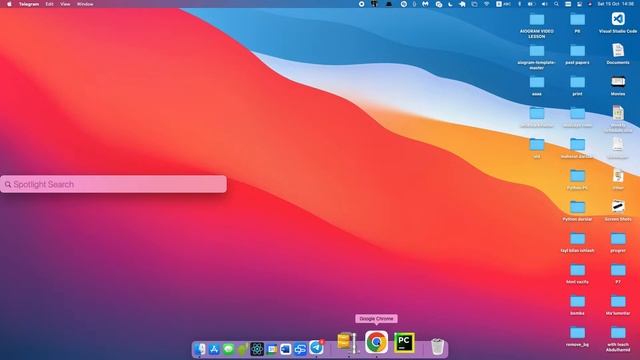Open Telegram in the dock

pyautogui.click(x=316, y=348)
